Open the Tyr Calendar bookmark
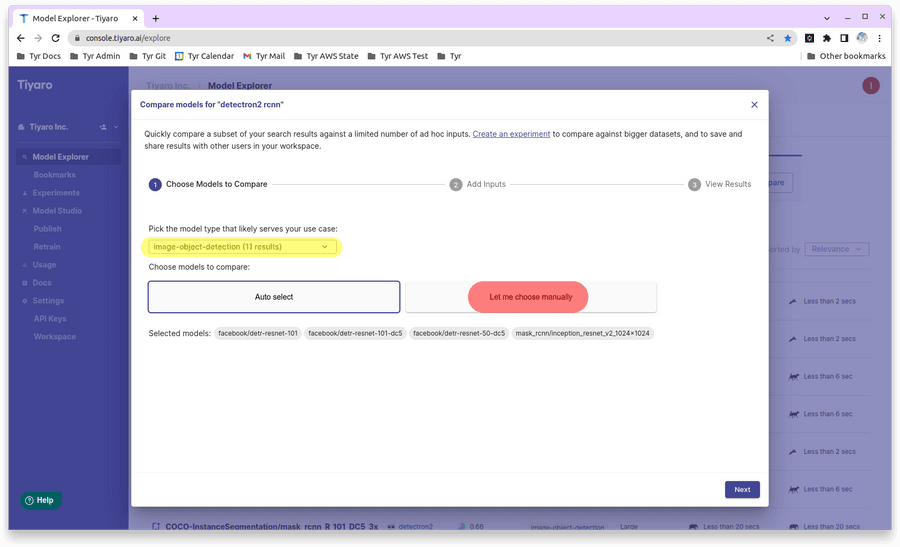The image size is (900, 547). coord(204,56)
